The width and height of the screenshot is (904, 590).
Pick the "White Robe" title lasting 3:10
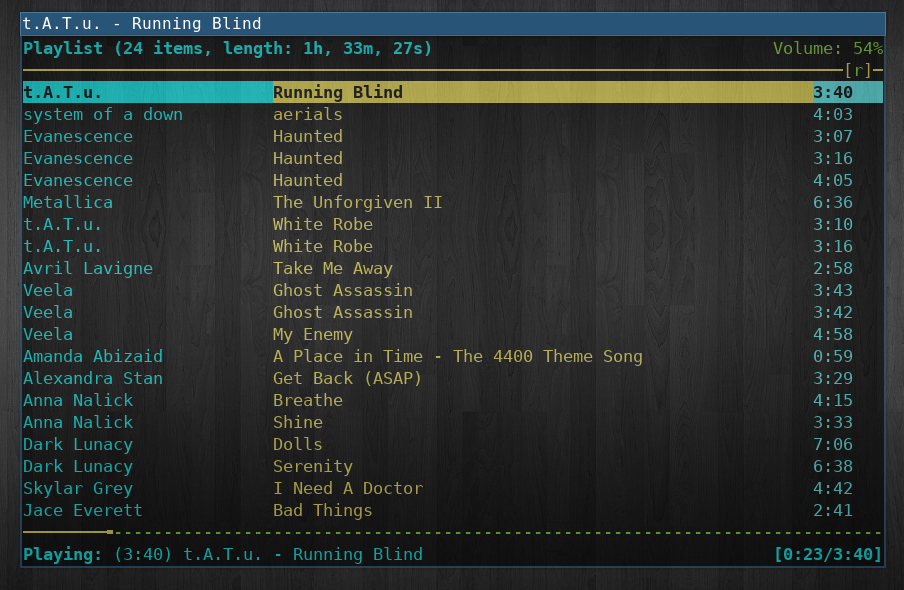click(x=323, y=224)
